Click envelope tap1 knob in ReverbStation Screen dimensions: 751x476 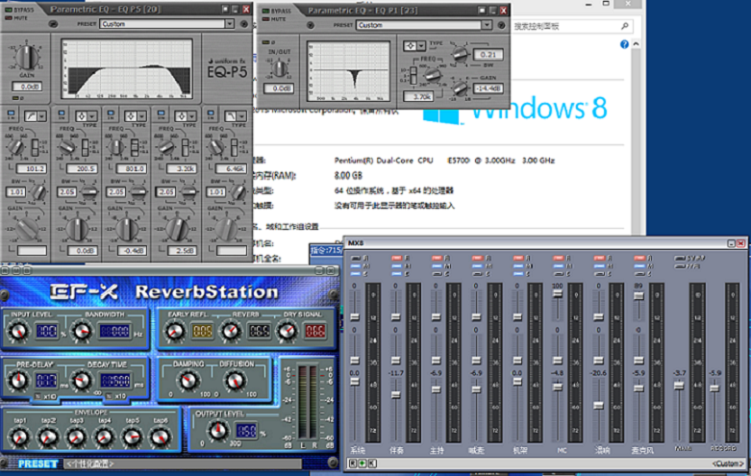point(20,437)
